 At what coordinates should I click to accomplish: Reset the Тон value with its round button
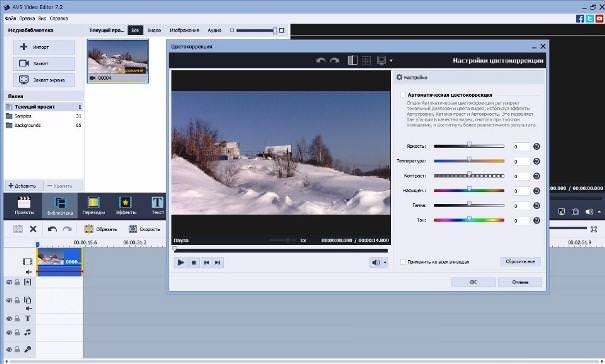click(536, 220)
